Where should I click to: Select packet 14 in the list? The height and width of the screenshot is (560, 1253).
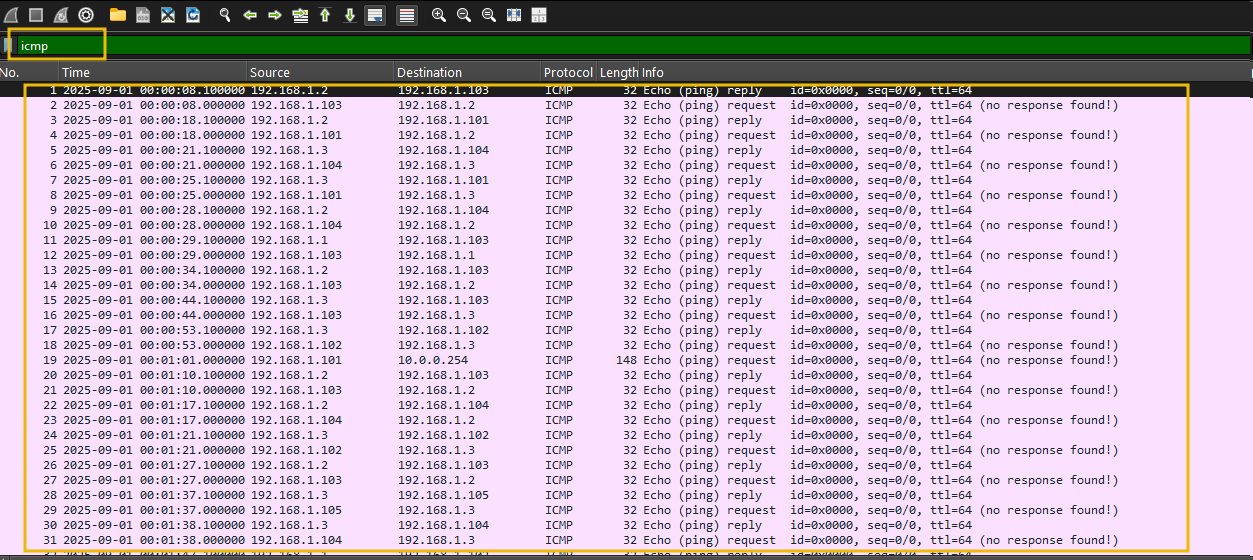(x=626, y=285)
